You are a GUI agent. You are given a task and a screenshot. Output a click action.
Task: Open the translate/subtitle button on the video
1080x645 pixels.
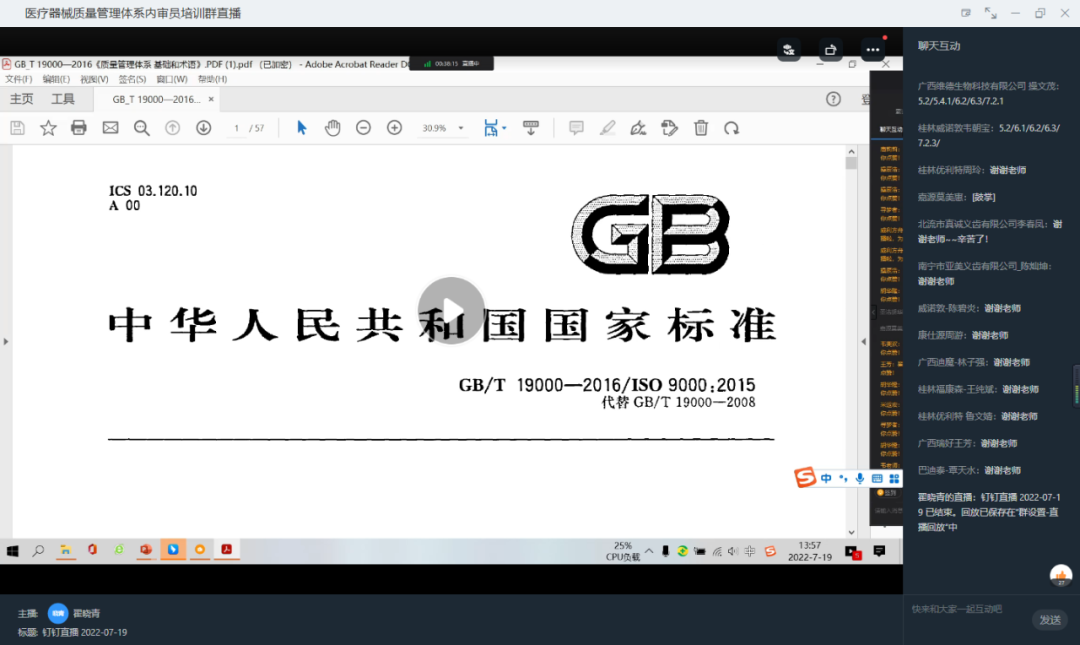click(789, 50)
